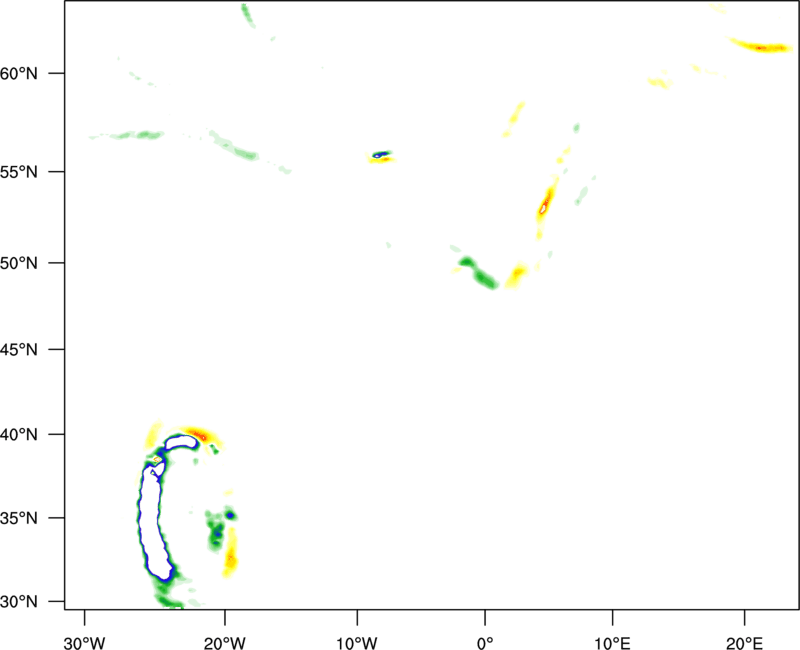The image size is (800, 650).
Task: Click the 60°N latitude label
Action: (19, 74)
